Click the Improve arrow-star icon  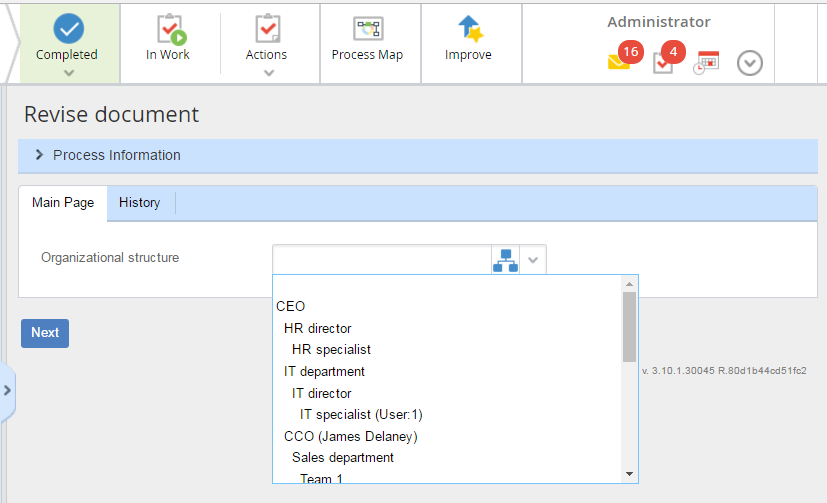470,28
